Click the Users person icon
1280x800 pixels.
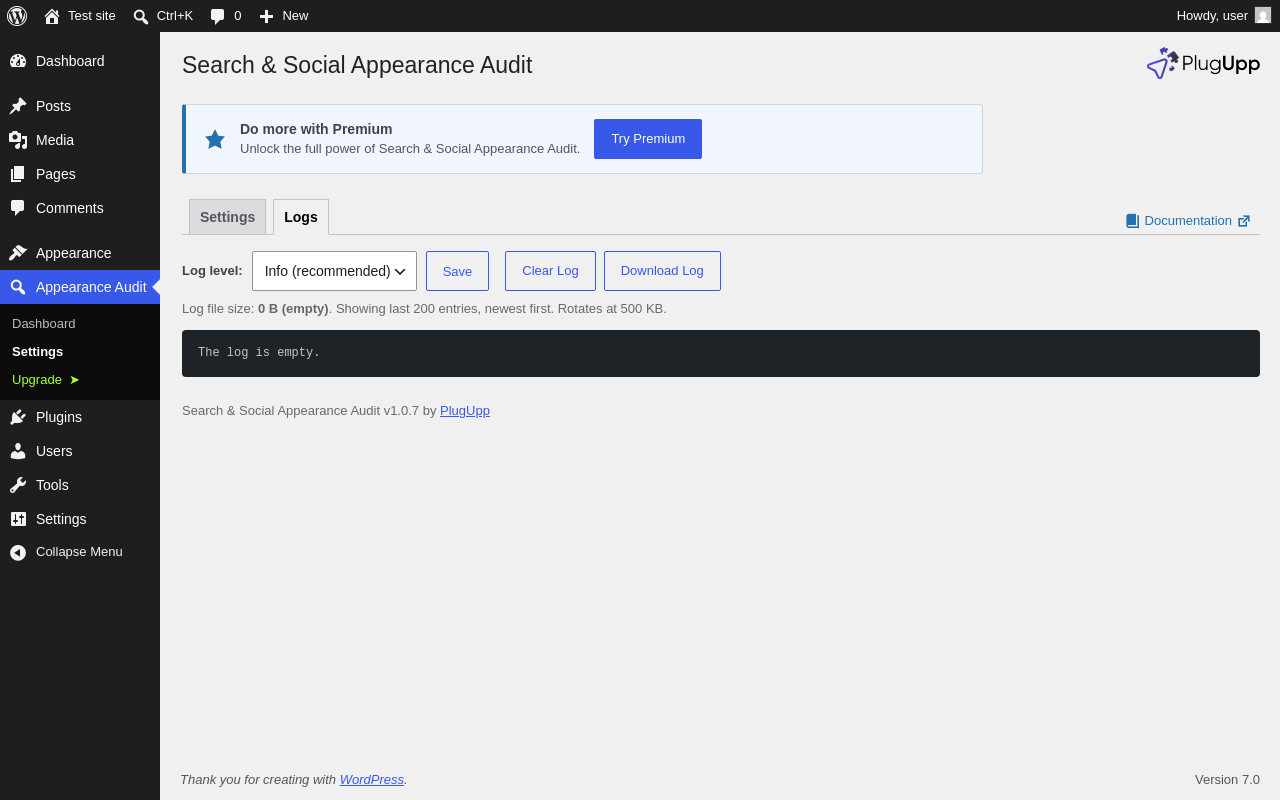[18, 451]
